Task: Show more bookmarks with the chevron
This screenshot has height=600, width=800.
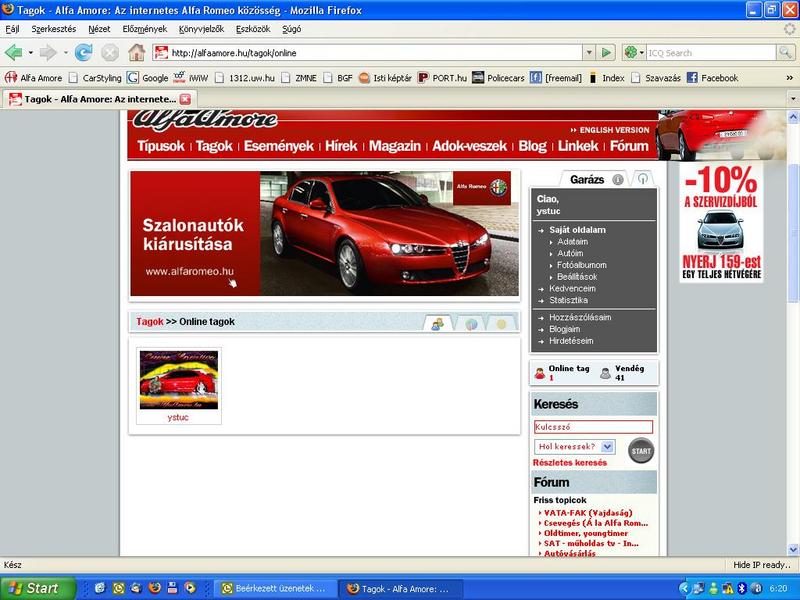Action: pos(790,78)
